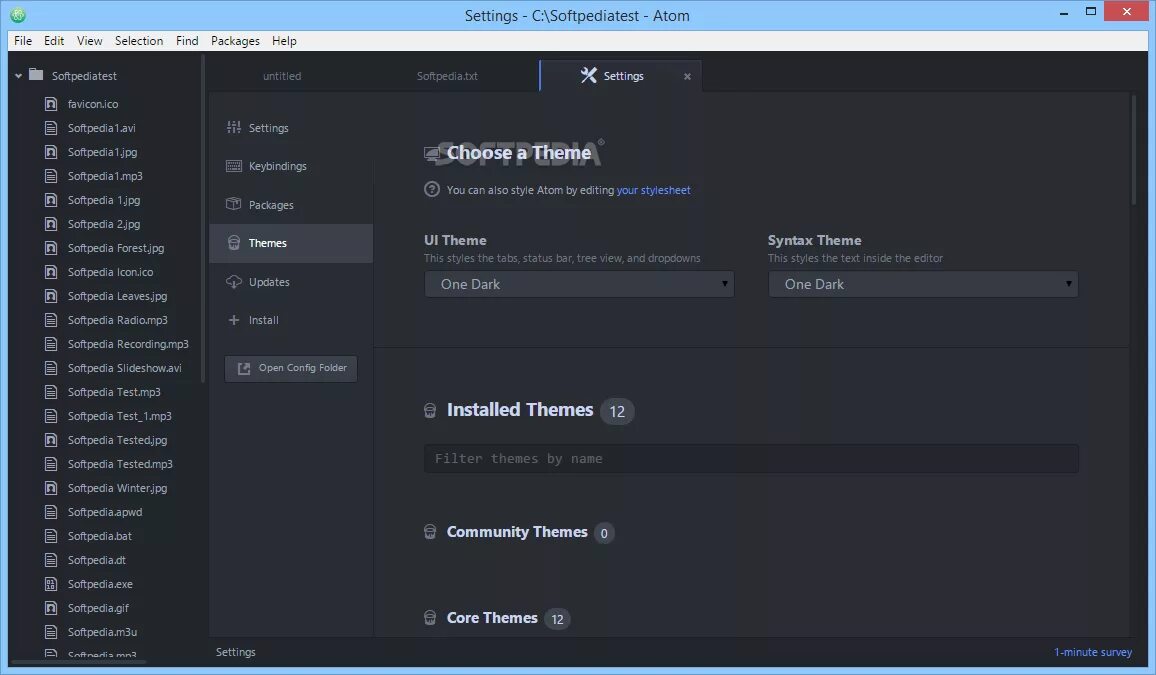The height and width of the screenshot is (675, 1156).
Task: Click the Softpedia1.avi file icon
Action: (51, 128)
